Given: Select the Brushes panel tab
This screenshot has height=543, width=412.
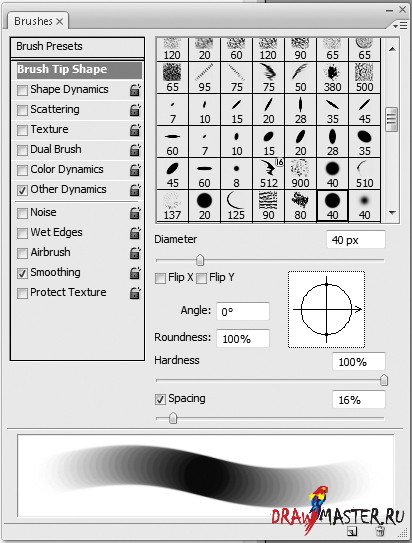Looking at the screenshot, I should [x=38, y=21].
